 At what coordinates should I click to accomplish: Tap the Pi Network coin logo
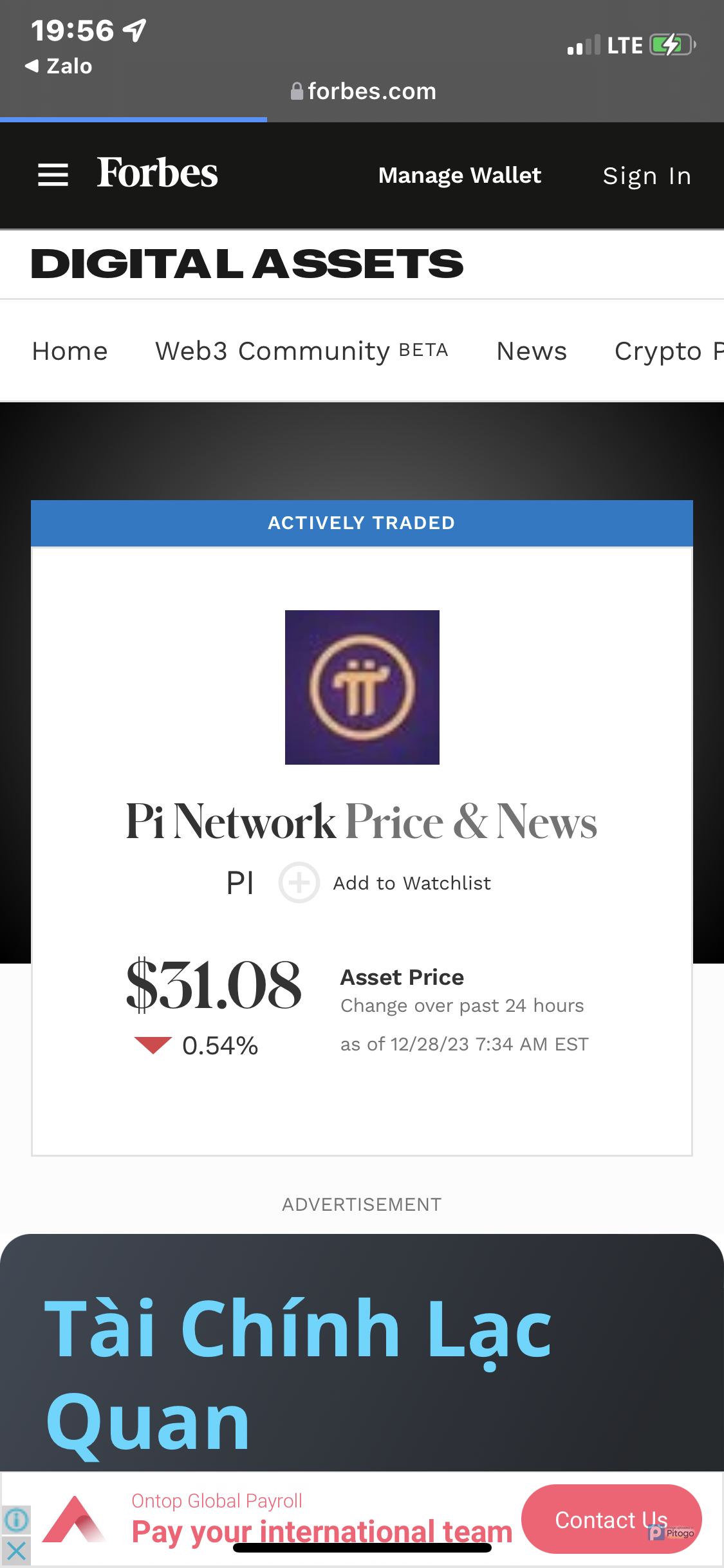tap(362, 687)
